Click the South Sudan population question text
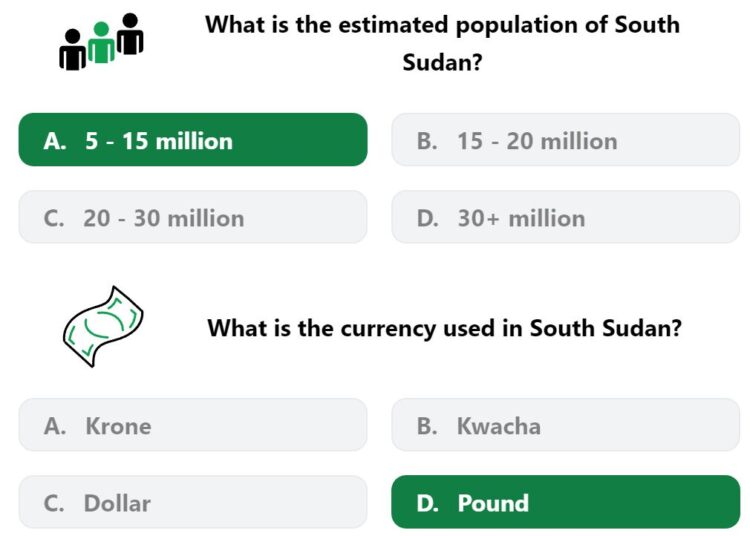The image size is (750, 536). pos(442,44)
